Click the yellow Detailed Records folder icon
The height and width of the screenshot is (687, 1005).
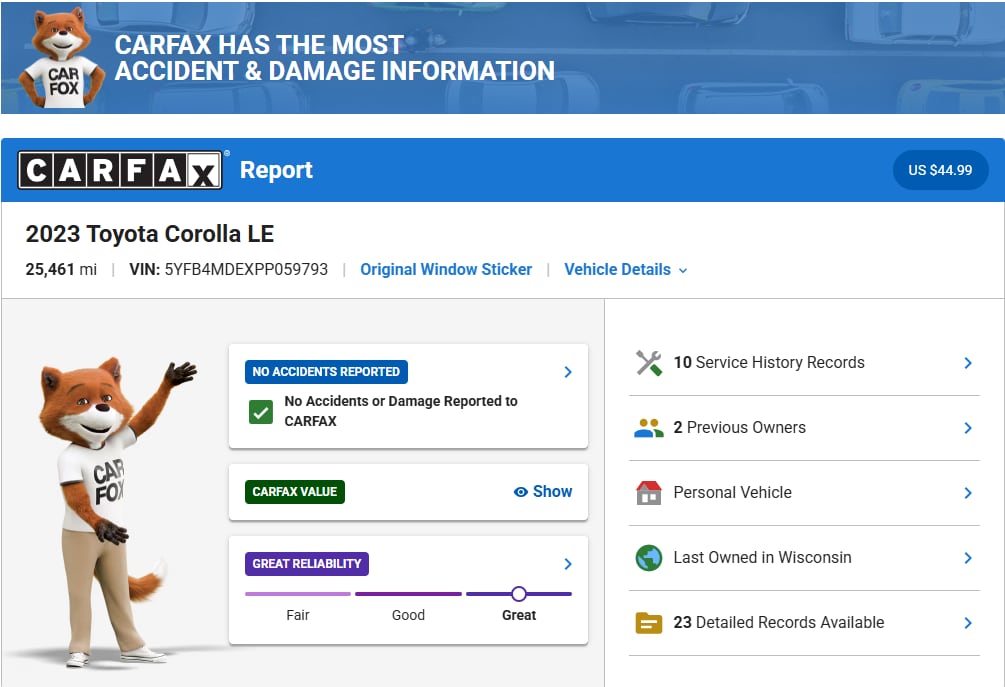point(649,622)
